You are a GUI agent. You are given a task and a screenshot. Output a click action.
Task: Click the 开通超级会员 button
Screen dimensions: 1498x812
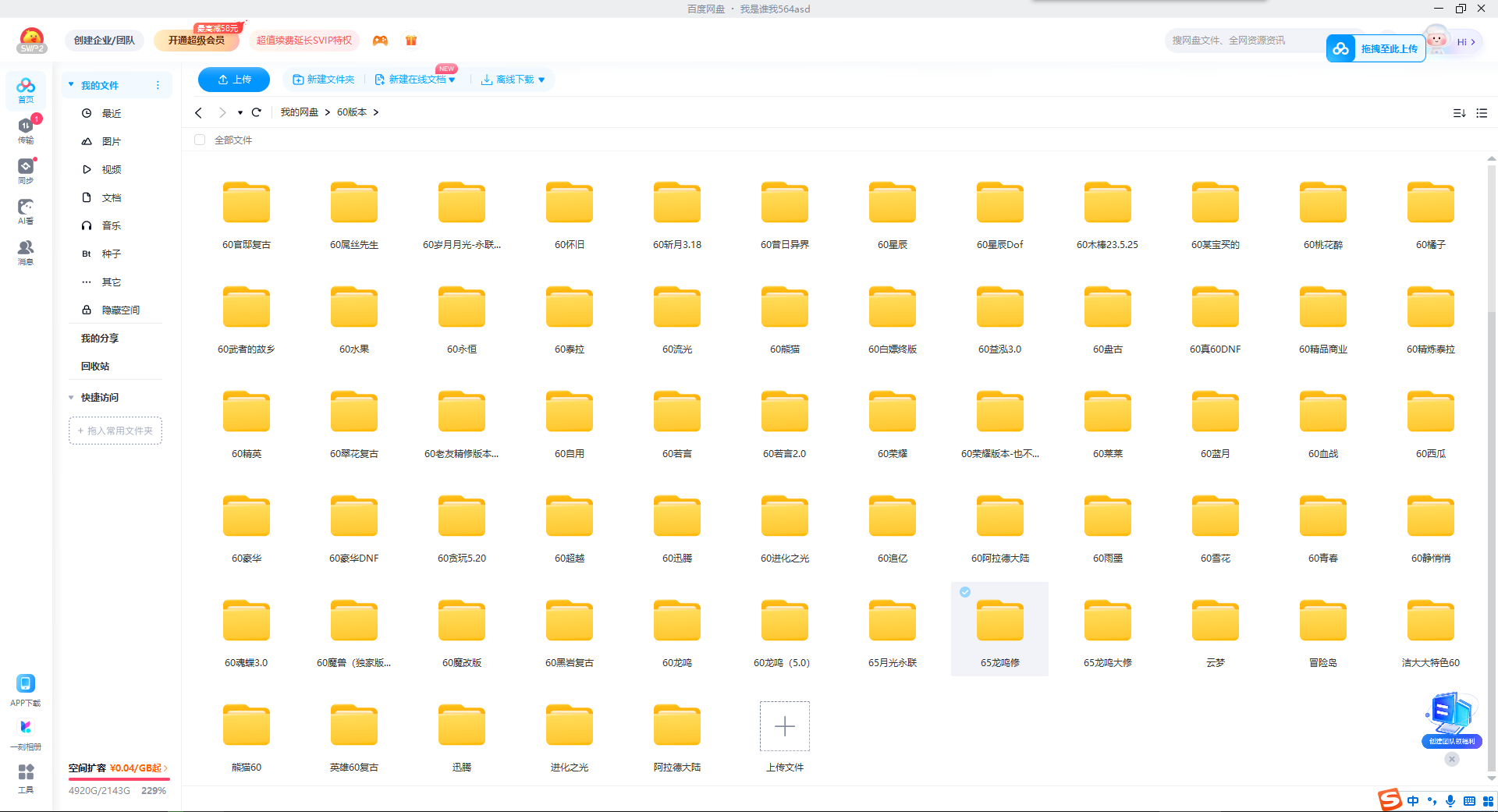point(196,41)
